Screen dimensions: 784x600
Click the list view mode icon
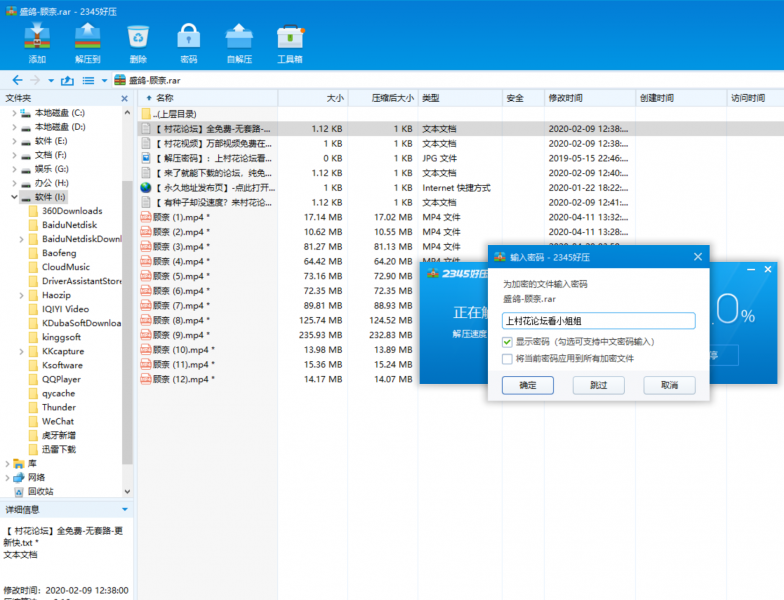coord(88,80)
